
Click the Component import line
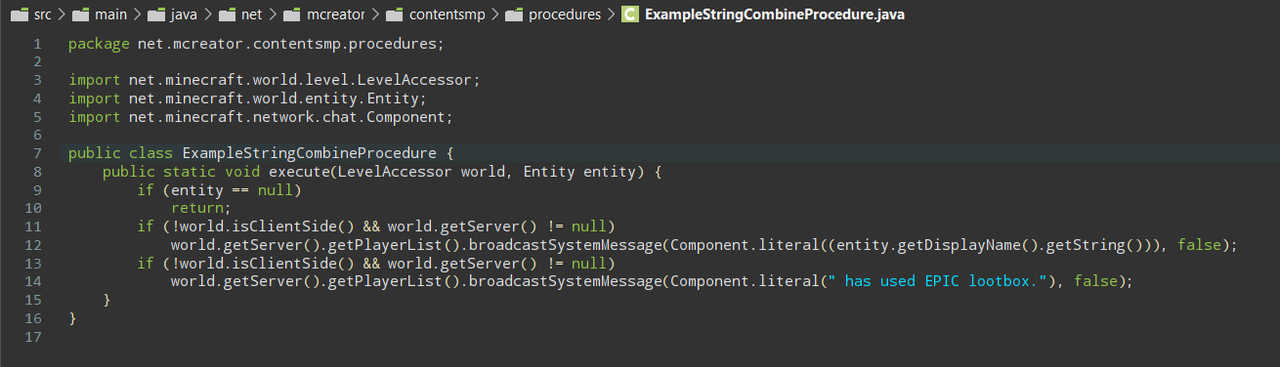tap(261, 117)
